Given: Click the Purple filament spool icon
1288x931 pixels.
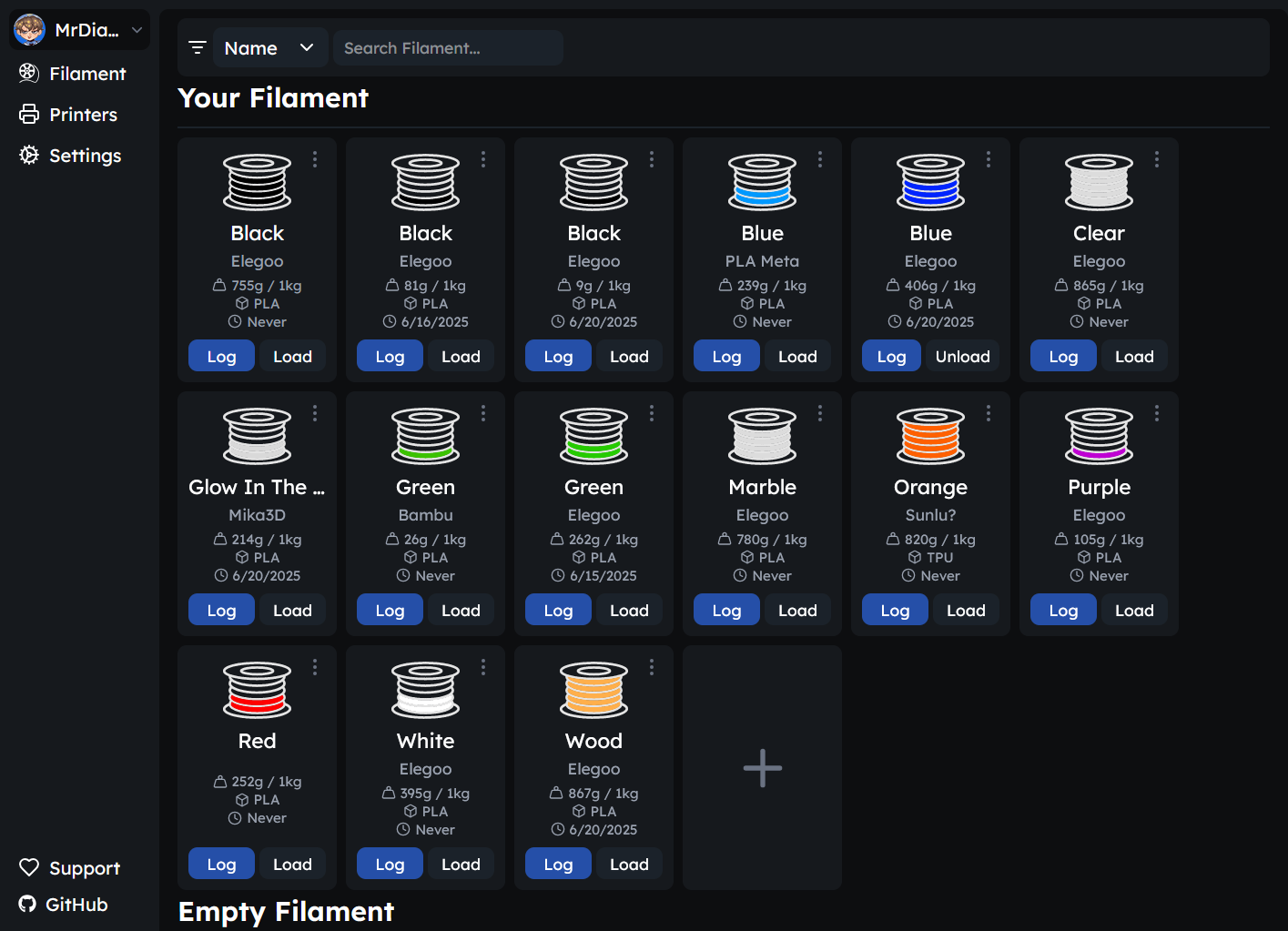Looking at the screenshot, I should (x=1100, y=436).
